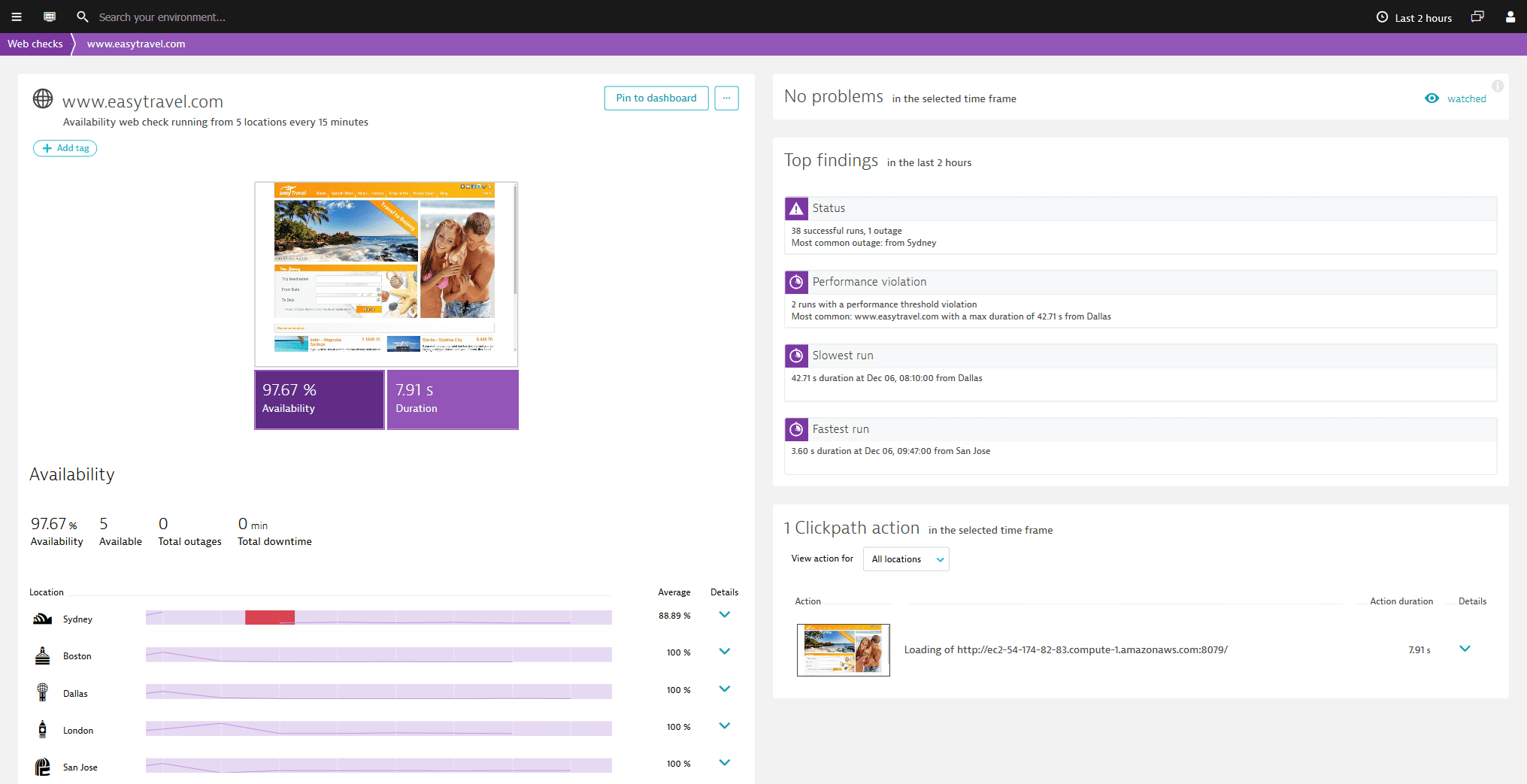Toggle the watched eye indicator
The width and height of the screenshot is (1527, 784).
(x=1455, y=98)
